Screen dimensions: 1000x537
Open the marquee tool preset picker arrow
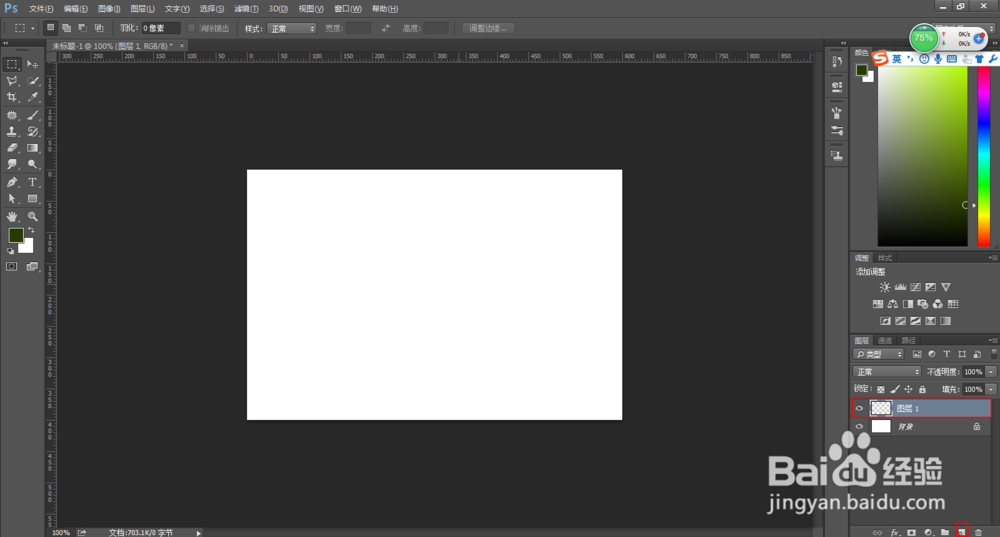[33, 29]
